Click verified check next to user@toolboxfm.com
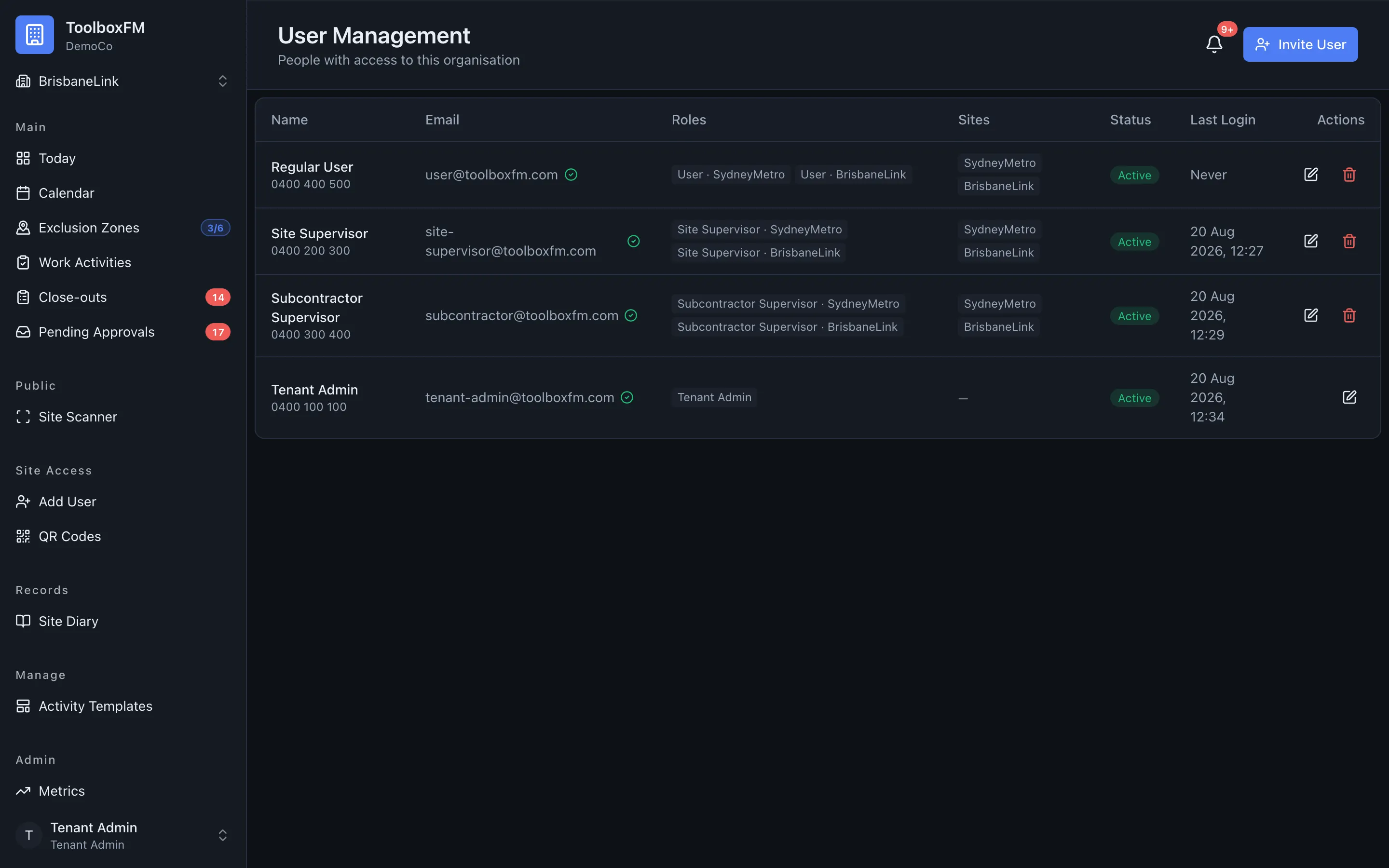1389x868 pixels. pyautogui.click(x=571, y=175)
